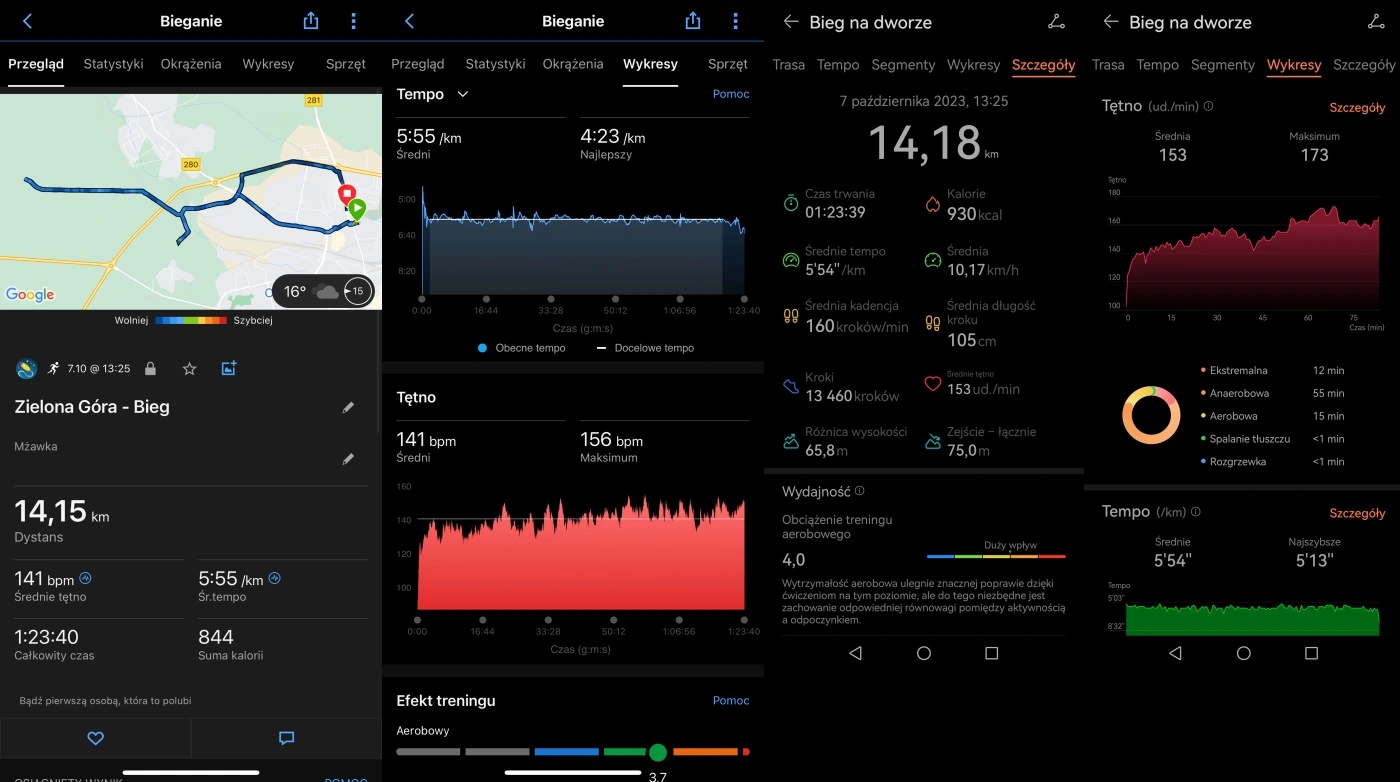Tap the back arrow on Bieg na dworze
The height and width of the screenshot is (782, 1400).
click(x=791, y=20)
